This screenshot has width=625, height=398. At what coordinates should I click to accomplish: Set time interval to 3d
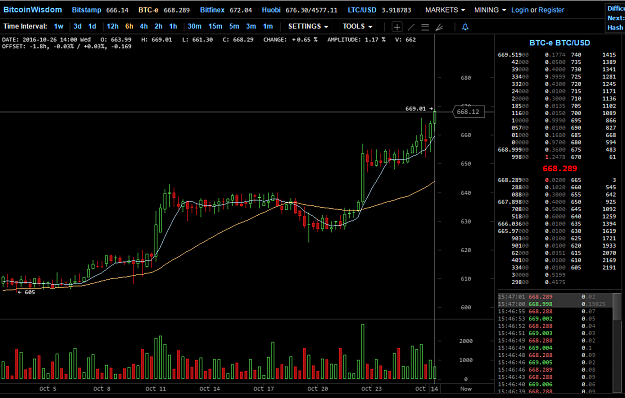(x=77, y=27)
